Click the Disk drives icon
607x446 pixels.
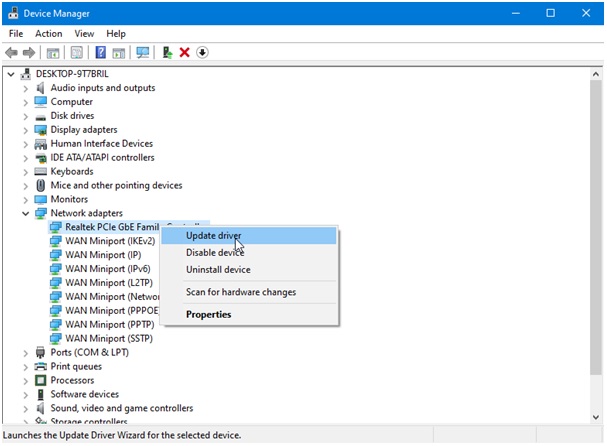40,117
